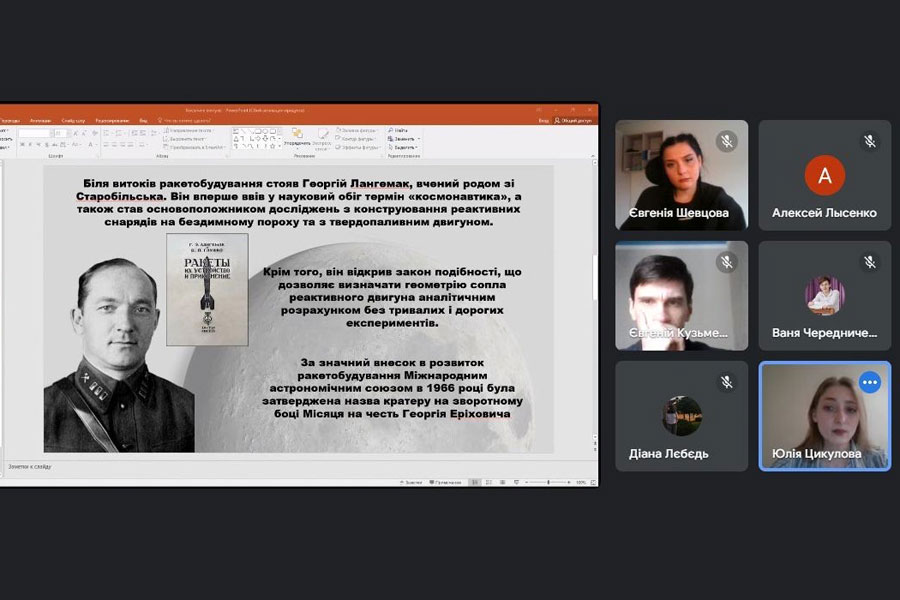This screenshot has height=600, width=900.
Task: Click font color A icon in ribbon
Action: [x=90, y=145]
